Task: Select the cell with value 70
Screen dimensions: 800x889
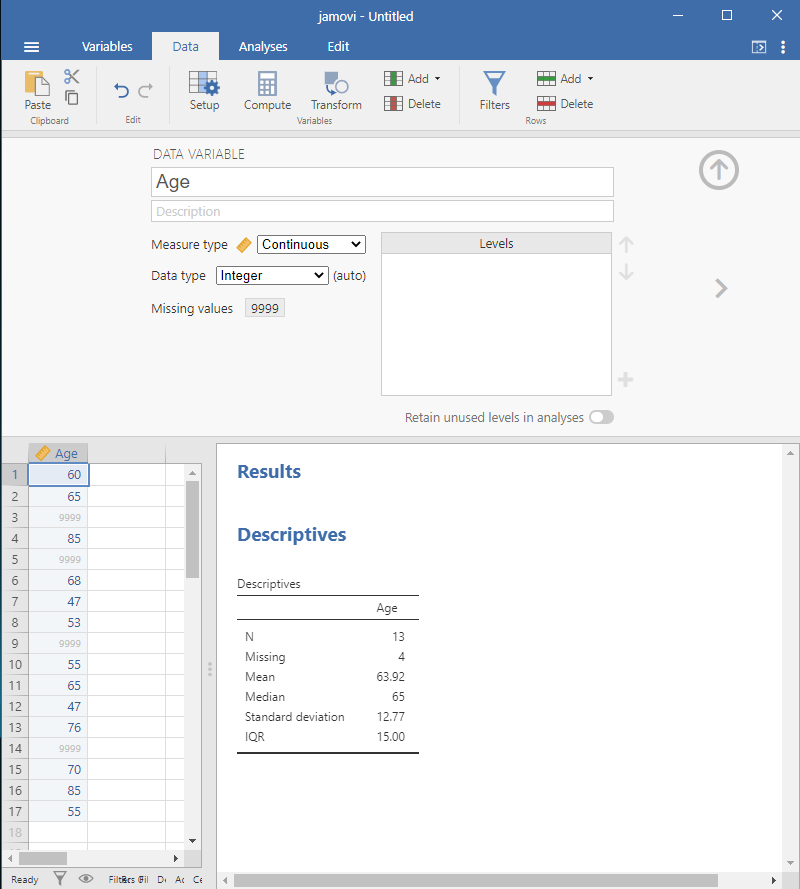Action: pos(58,769)
